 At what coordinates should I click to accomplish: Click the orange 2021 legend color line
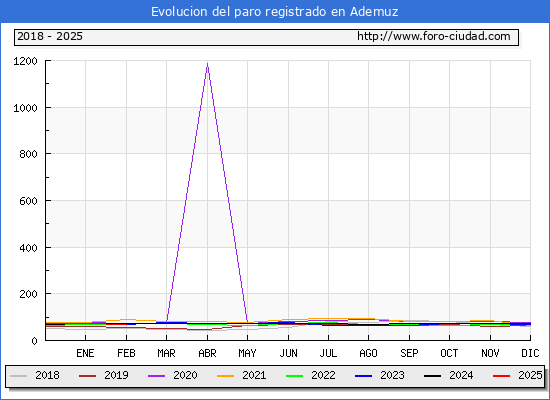226,376
